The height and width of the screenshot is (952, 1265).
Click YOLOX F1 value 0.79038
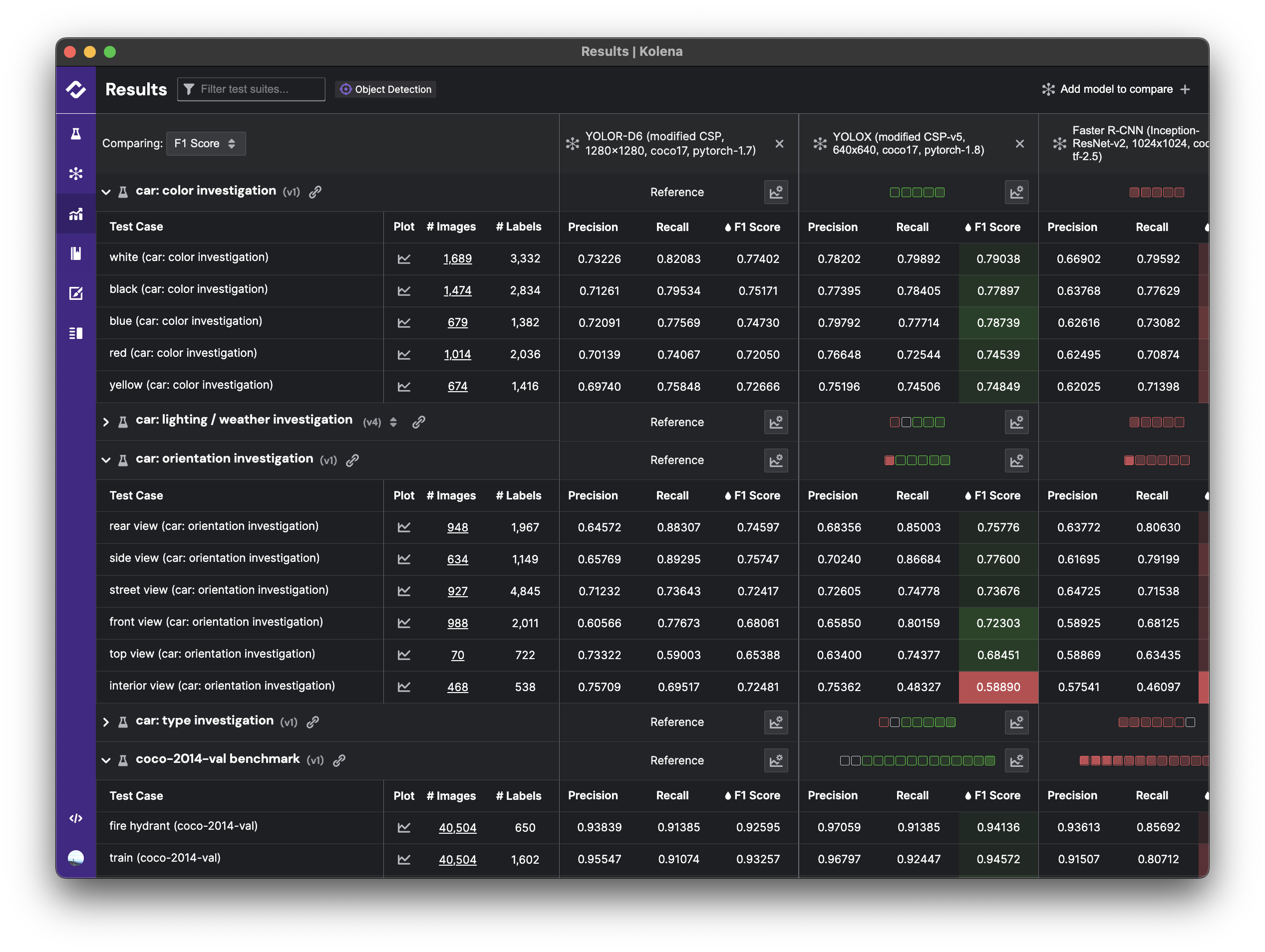pyautogui.click(x=998, y=259)
